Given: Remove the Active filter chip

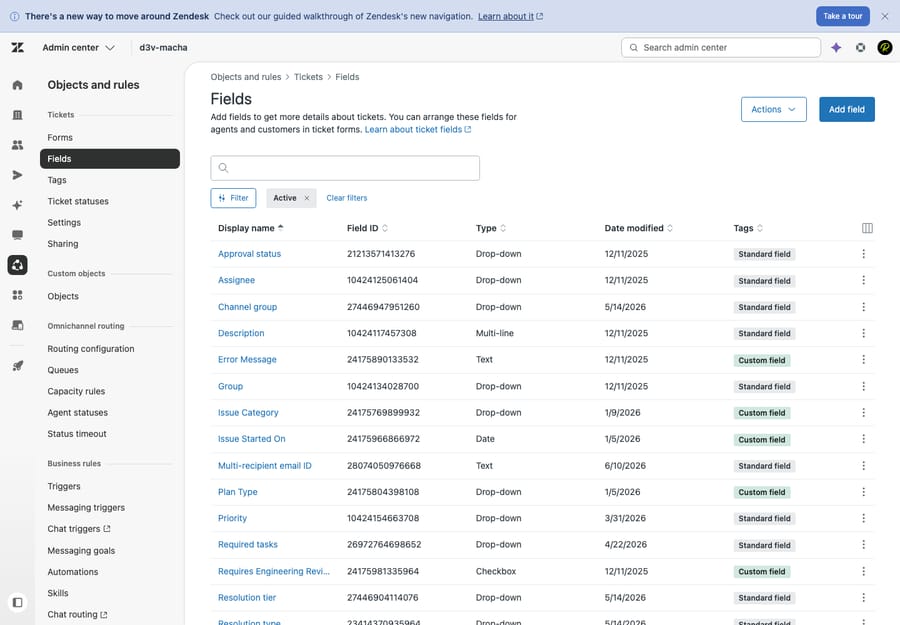Looking at the screenshot, I should [x=307, y=198].
